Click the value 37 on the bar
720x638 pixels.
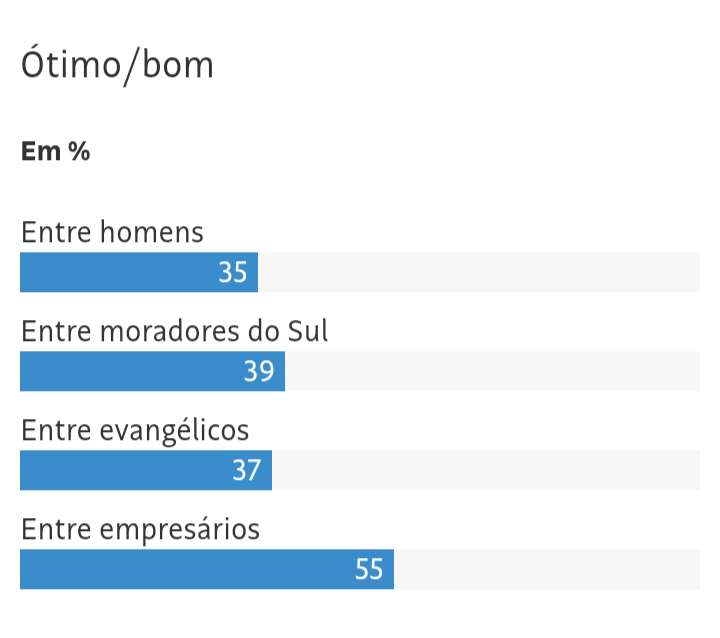[246, 470]
